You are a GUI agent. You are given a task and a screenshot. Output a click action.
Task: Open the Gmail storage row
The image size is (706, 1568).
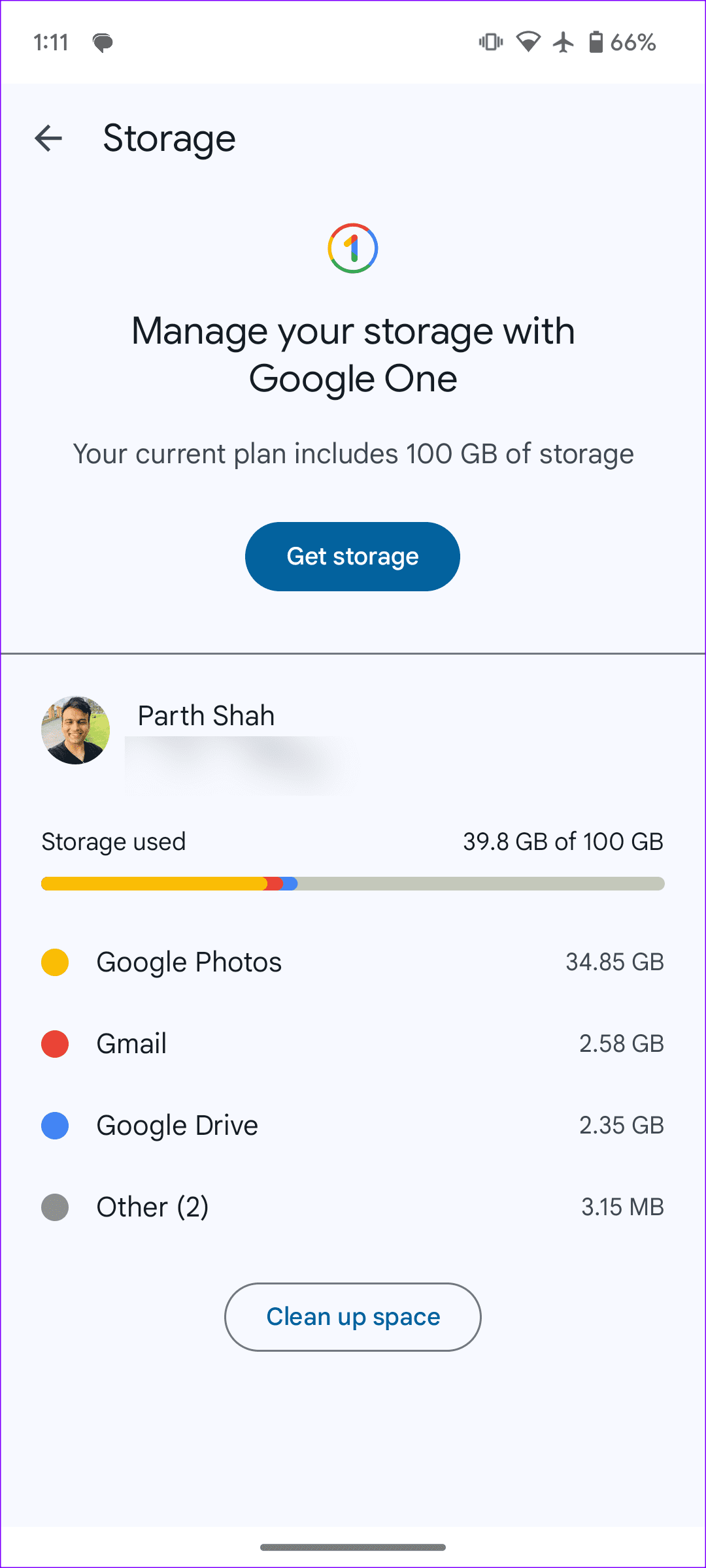[x=353, y=1044]
